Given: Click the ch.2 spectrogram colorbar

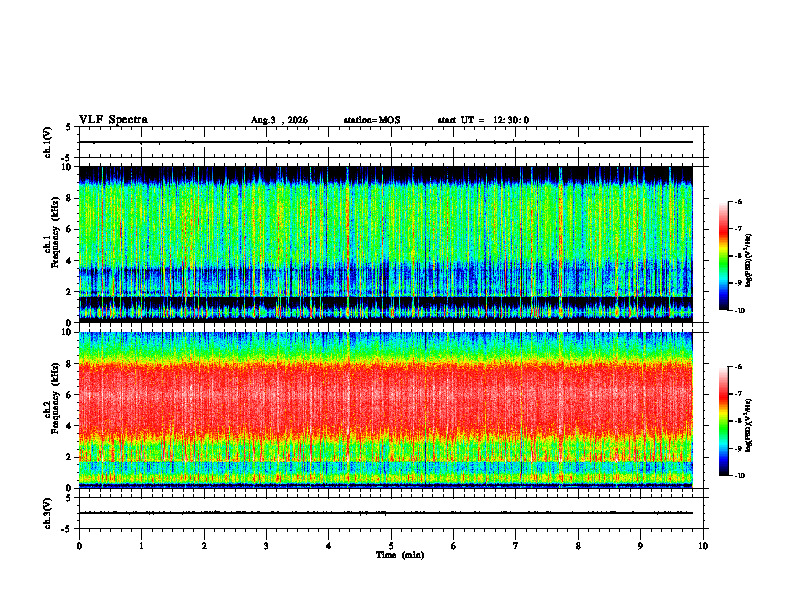Looking at the screenshot, I should click(x=723, y=421).
